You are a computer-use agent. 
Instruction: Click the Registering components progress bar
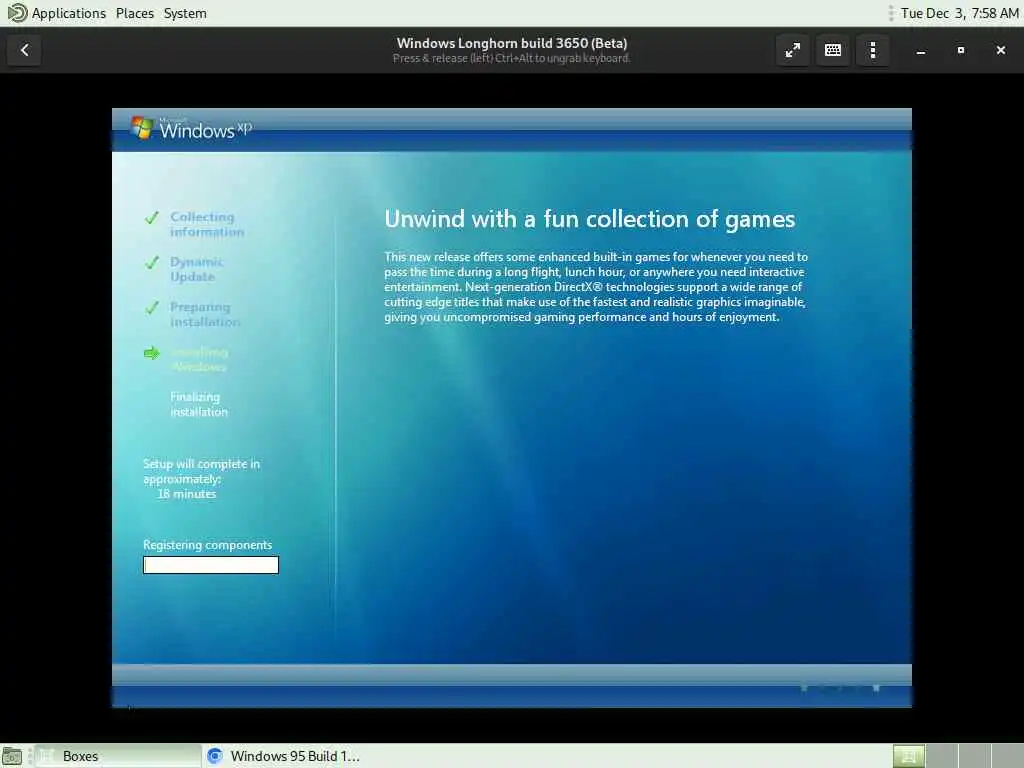point(211,565)
